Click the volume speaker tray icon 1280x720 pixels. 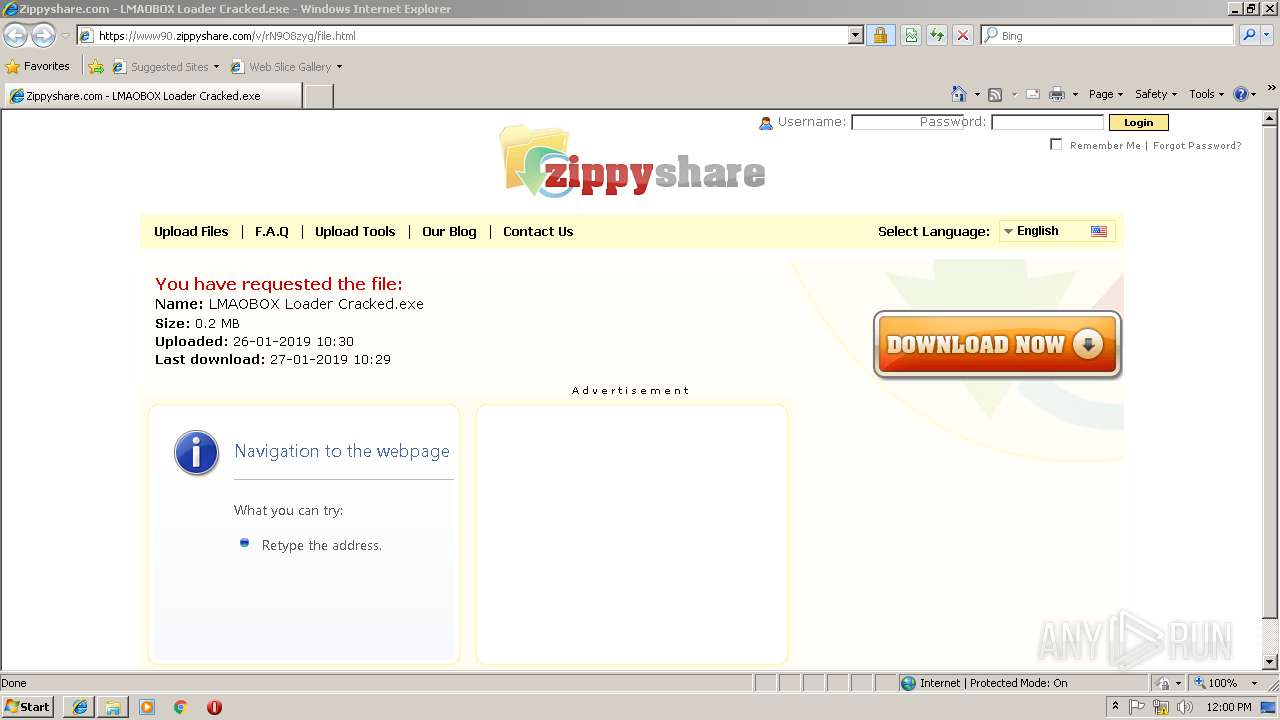[x=1185, y=707]
